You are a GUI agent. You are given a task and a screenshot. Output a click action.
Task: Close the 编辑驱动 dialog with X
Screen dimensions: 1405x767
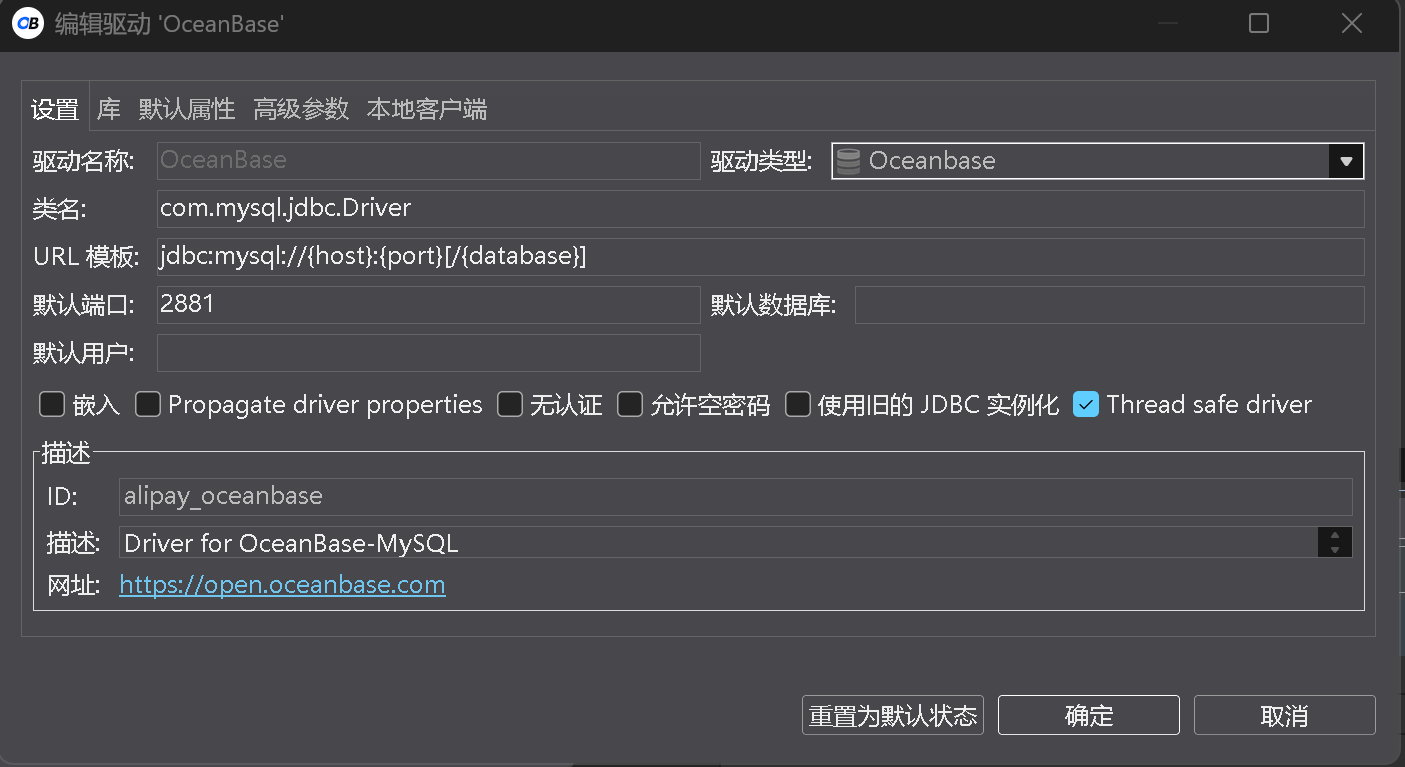(1351, 23)
